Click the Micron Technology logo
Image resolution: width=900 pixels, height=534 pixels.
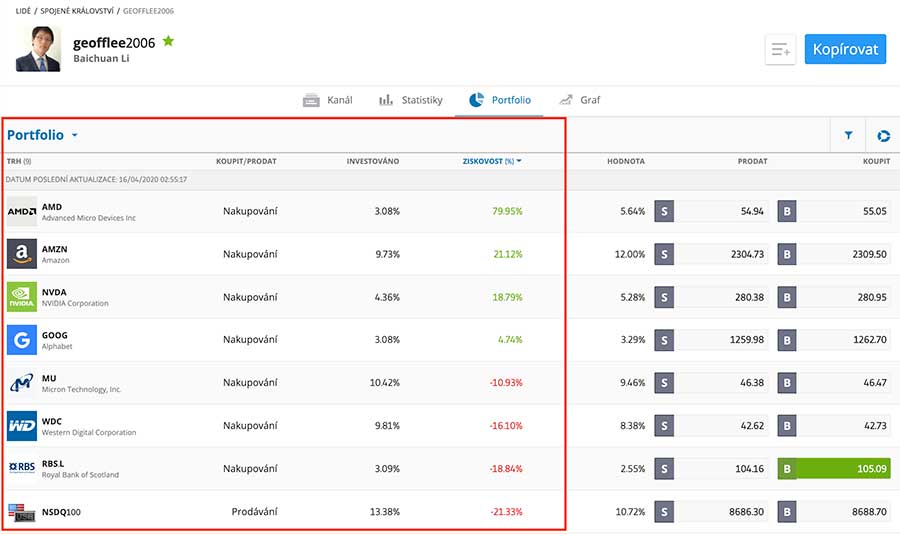pyautogui.click(x=22, y=383)
